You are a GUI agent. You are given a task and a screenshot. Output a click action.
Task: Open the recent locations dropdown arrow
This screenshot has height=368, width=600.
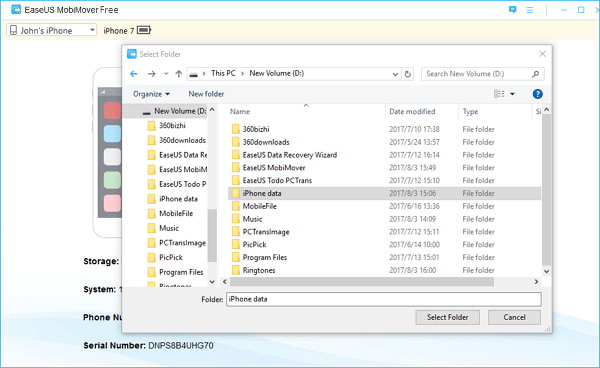coord(166,74)
